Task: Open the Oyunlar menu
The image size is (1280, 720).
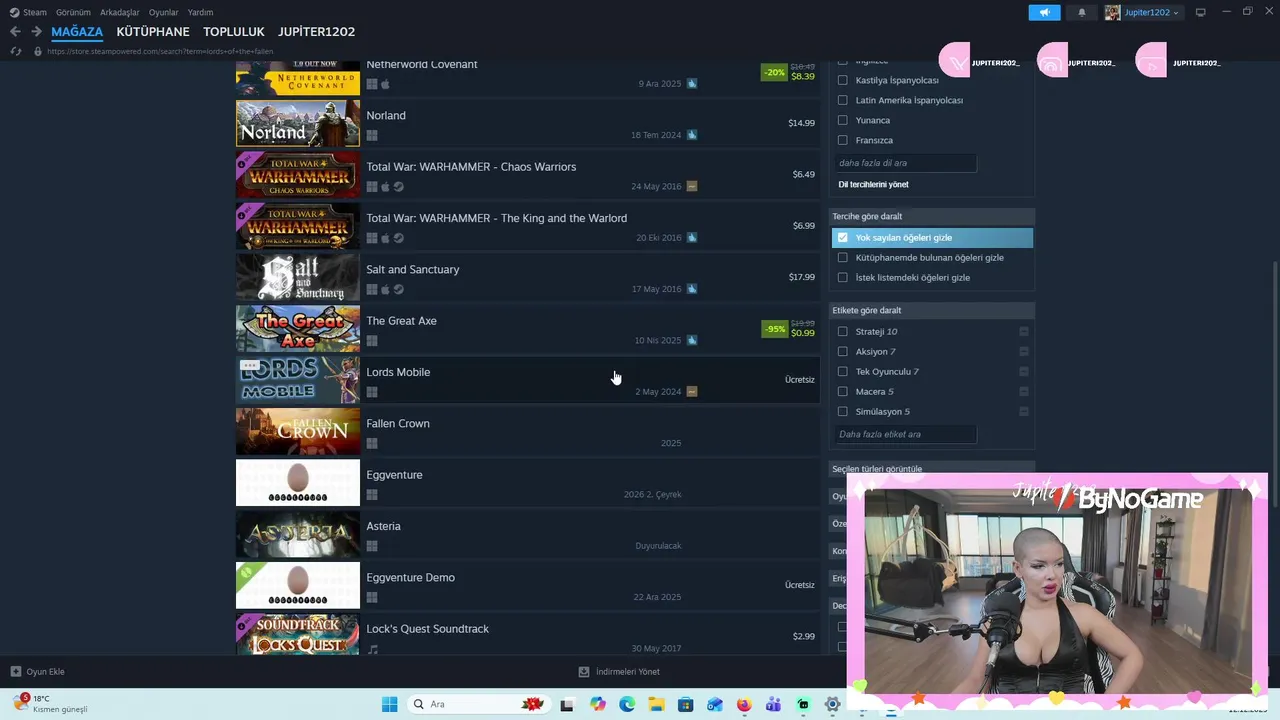Action: click(x=163, y=12)
